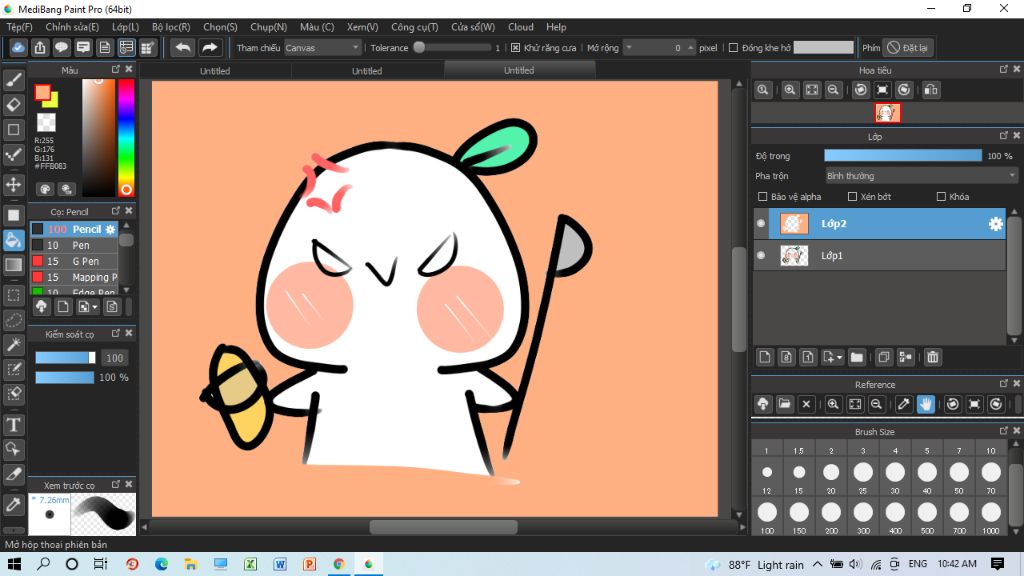Open the Pha trộn blend mode dropdown
Viewport: 1024px width, 576px height.
click(920, 176)
